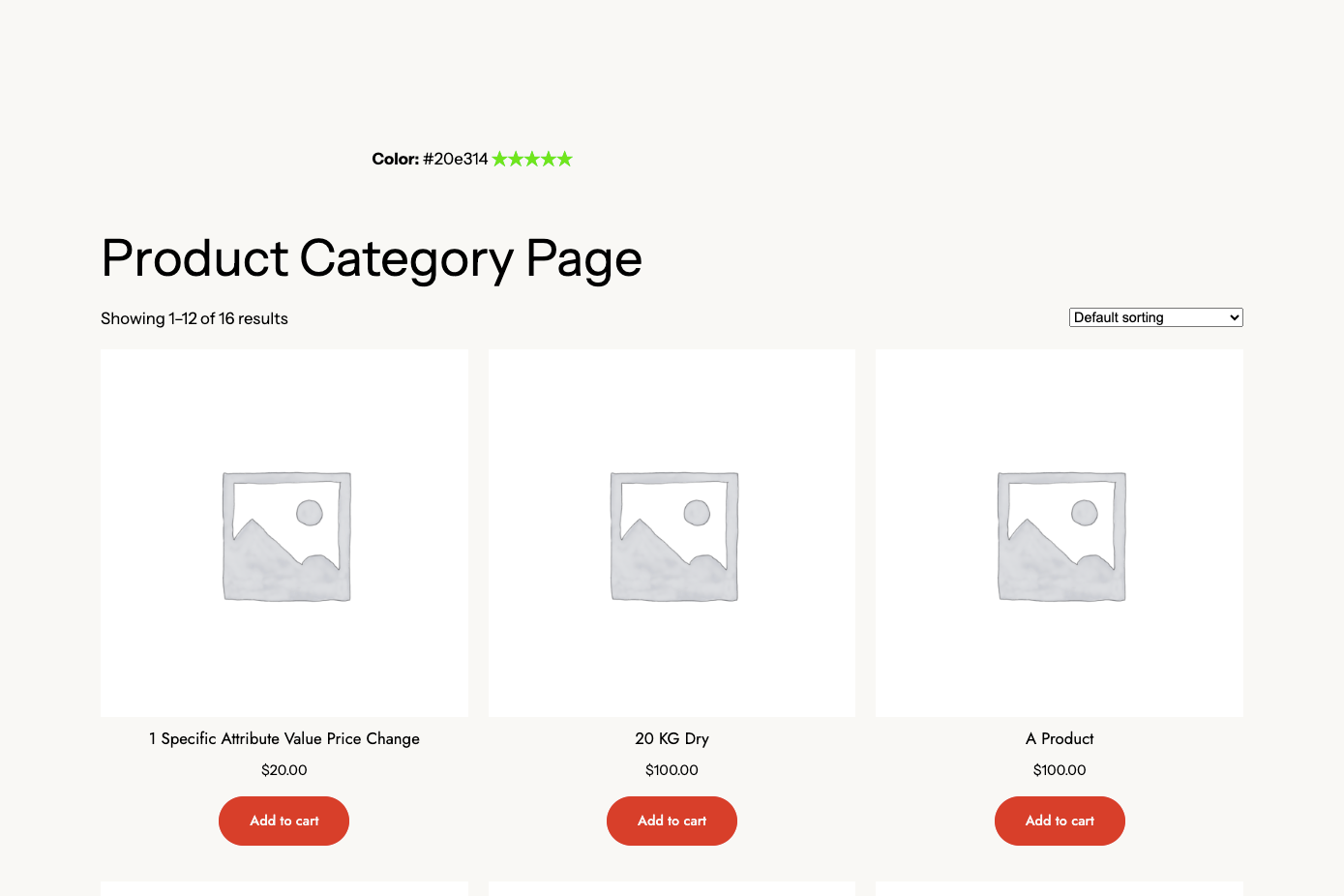
Task: Add 1 Specific Attribute Value product to cart
Action: [284, 821]
